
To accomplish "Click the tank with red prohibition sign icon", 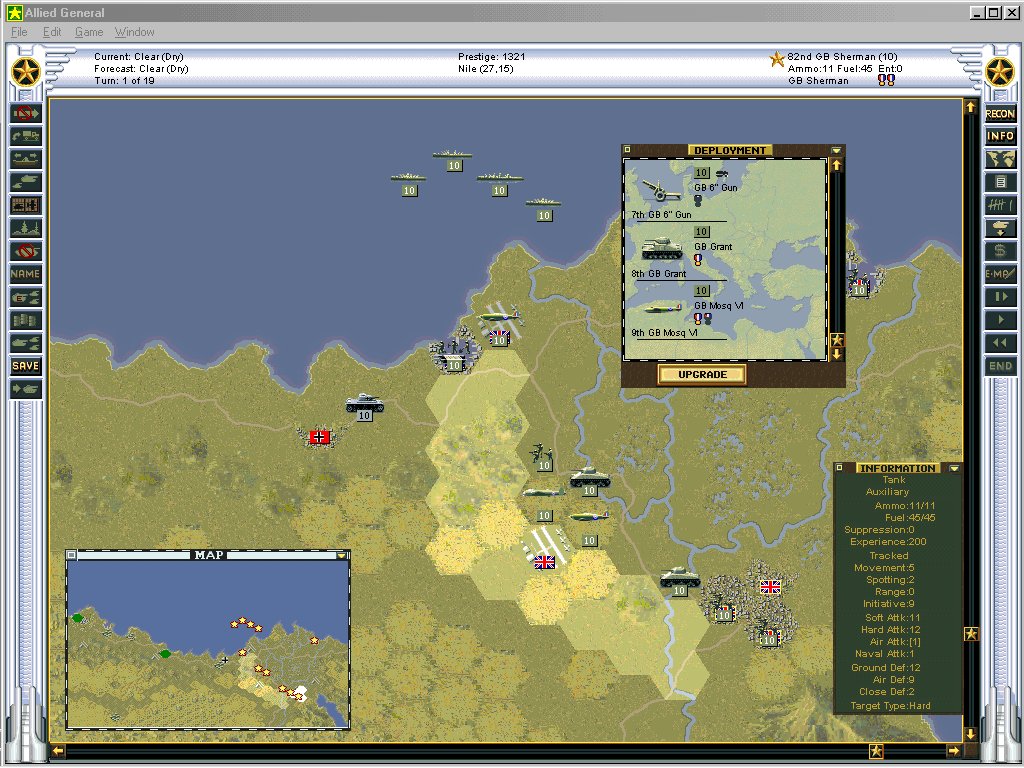I will coord(25,251).
